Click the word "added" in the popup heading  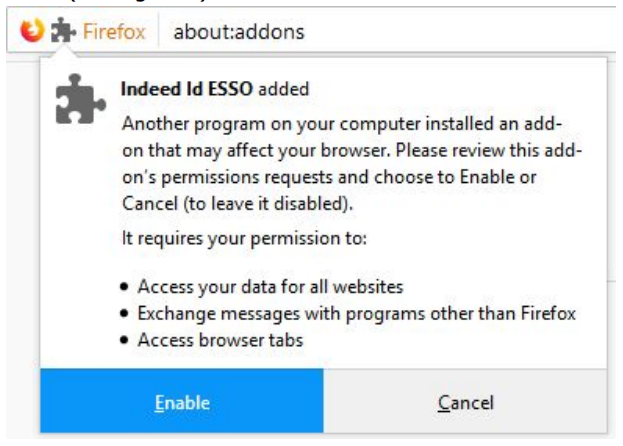pyautogui.click(x=284, y=90)
